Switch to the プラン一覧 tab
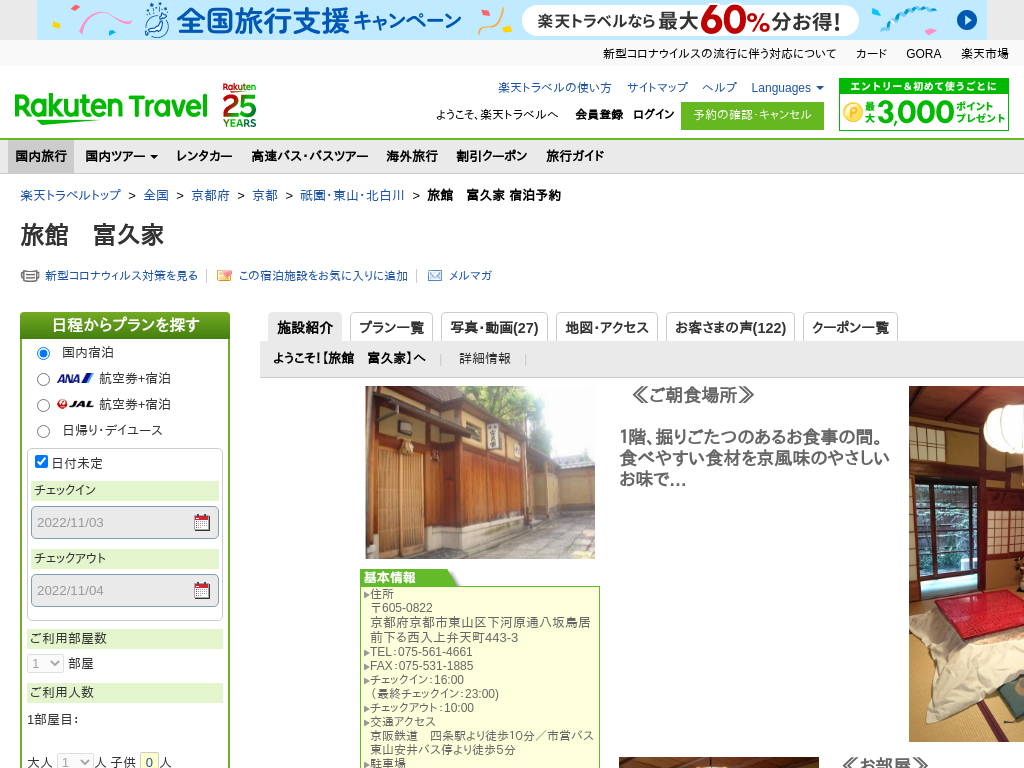Image resolution: width=1024 pixels, height=768 pixels. click(x=391, y=327)
